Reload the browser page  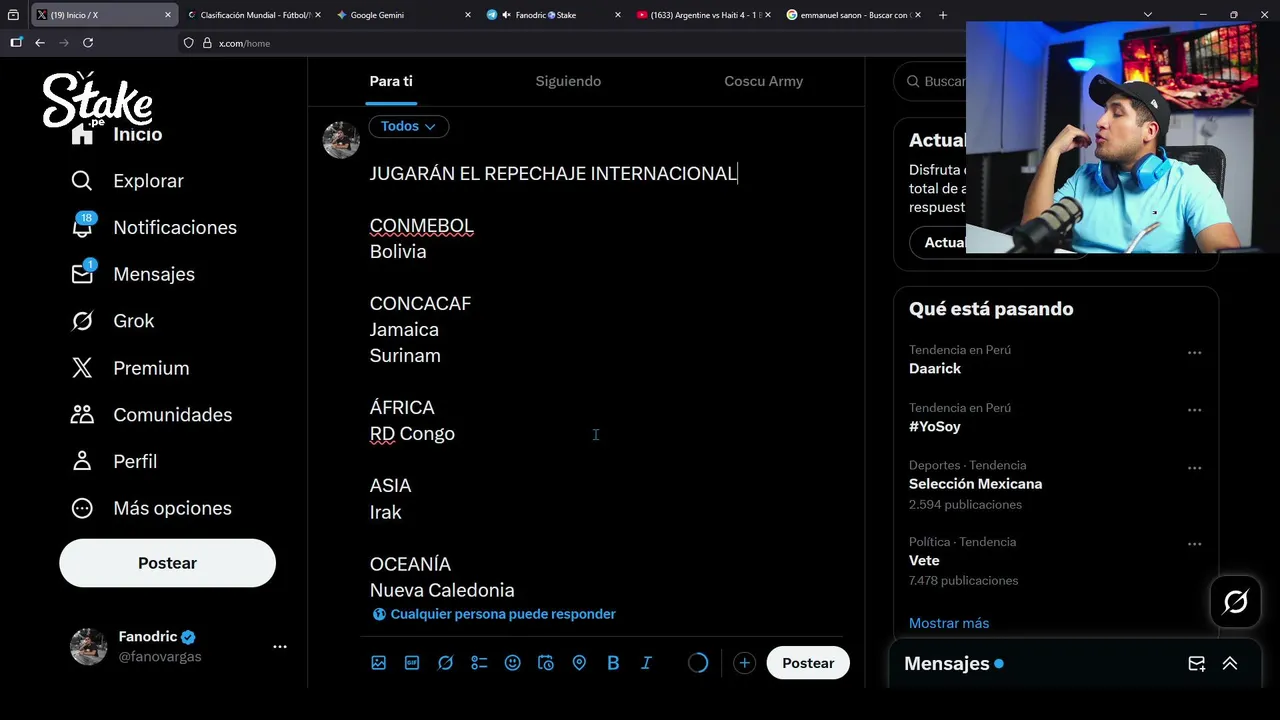click(88, 43)
